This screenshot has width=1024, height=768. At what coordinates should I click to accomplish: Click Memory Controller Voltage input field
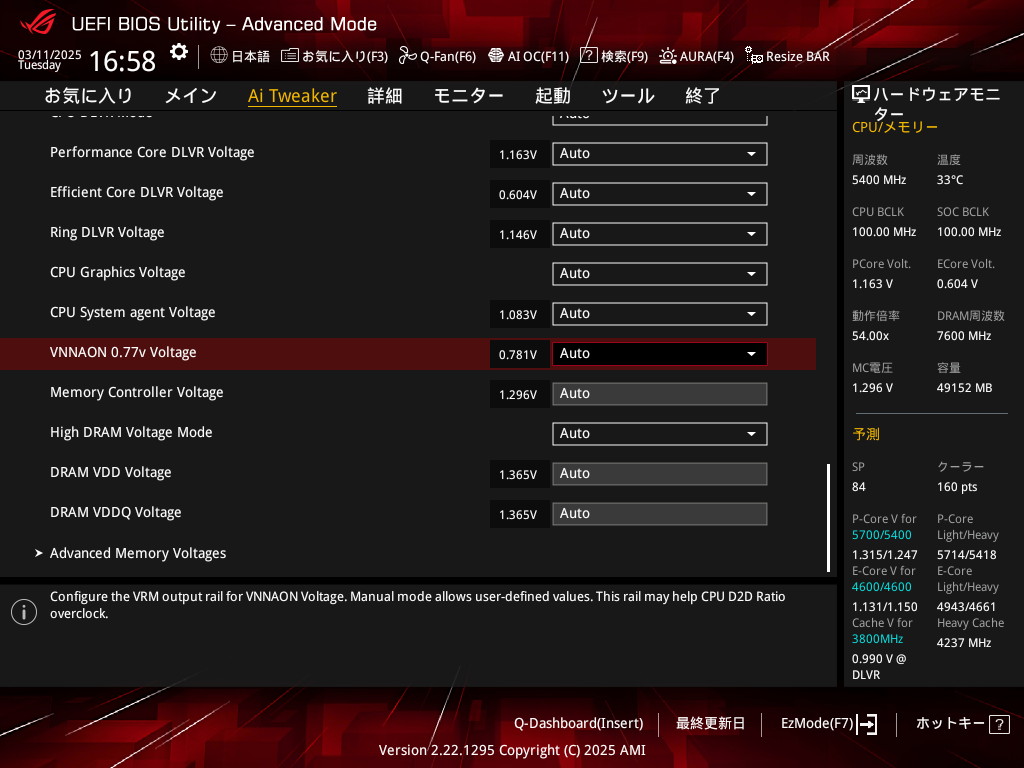(x=660, y=394)
